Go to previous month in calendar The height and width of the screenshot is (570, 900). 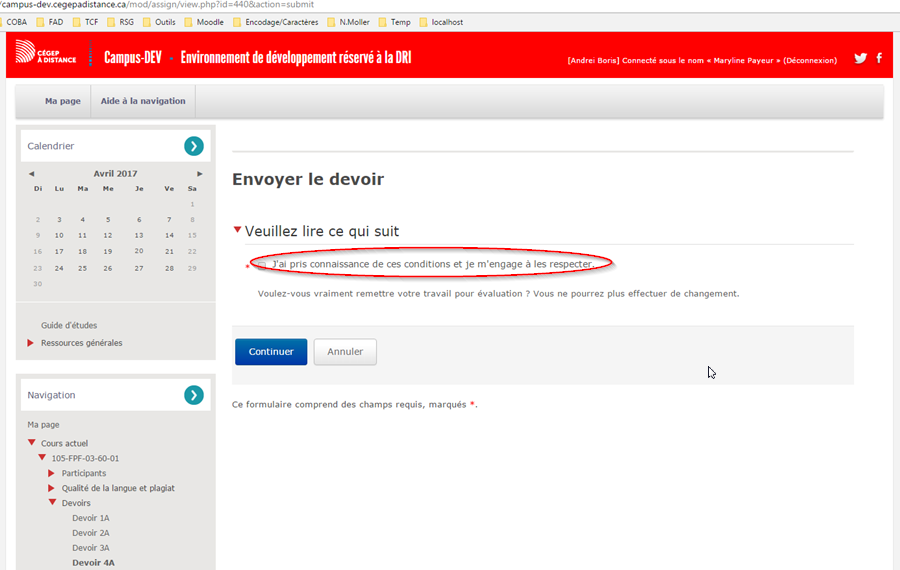click(32, 173)
